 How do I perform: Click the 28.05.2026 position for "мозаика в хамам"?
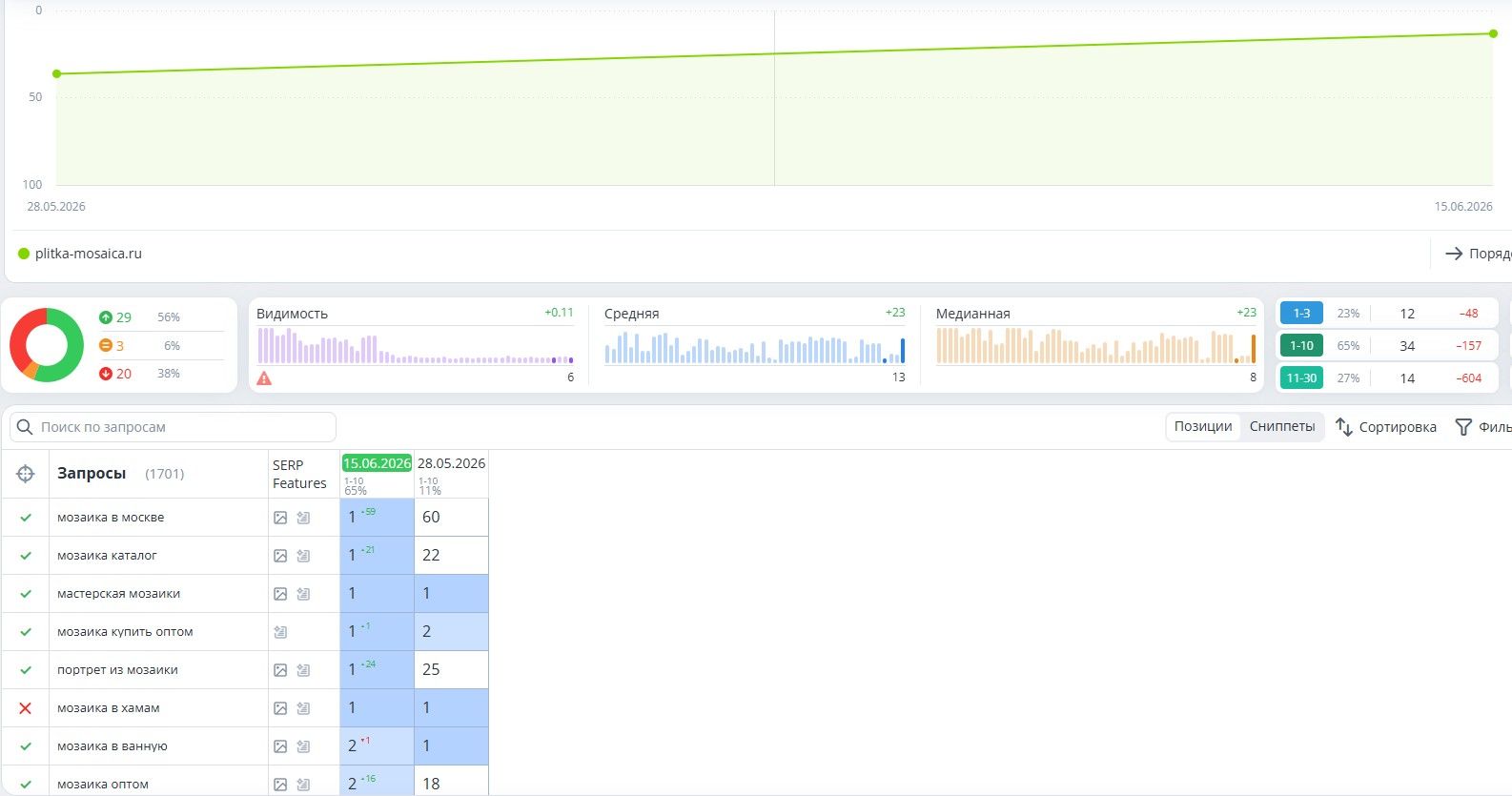(452, 708)
